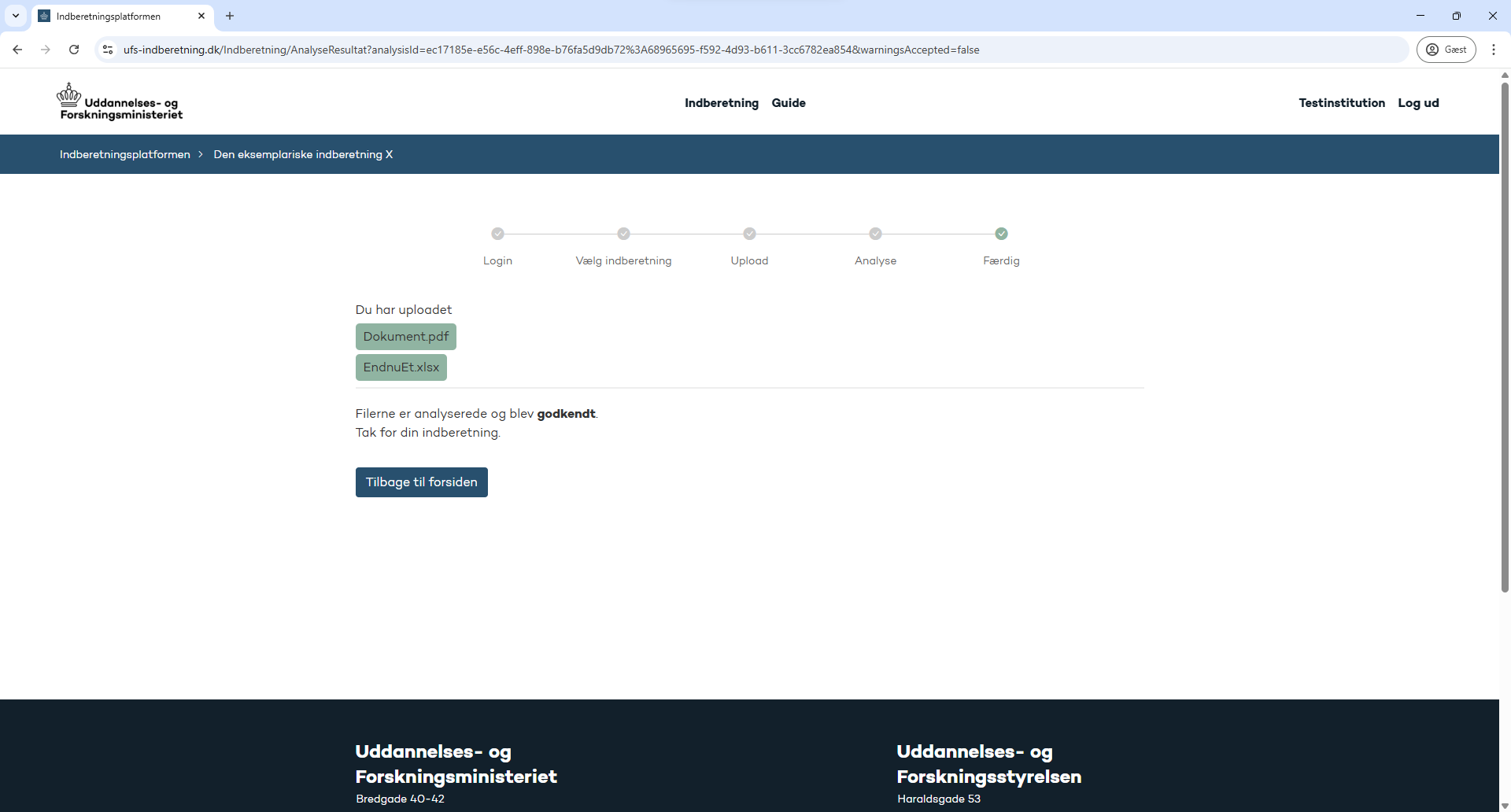Click the address bar URL
Viewport: 1511px width, 812px height.
click(x=551, y=50)
